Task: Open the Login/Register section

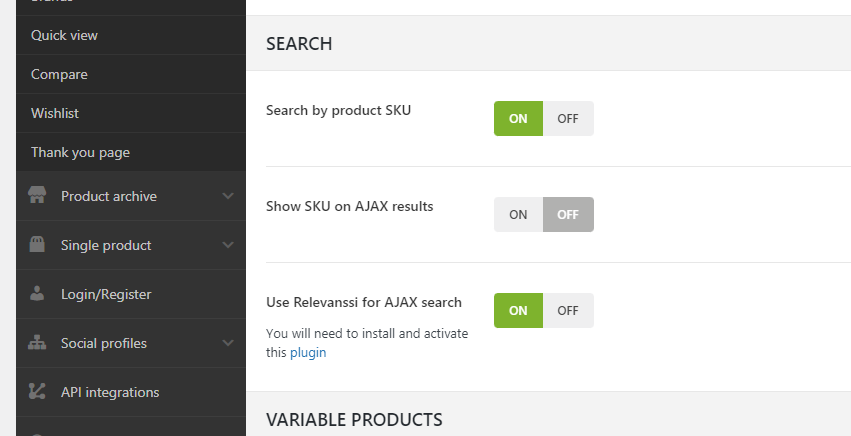Action: coord(106,294)
